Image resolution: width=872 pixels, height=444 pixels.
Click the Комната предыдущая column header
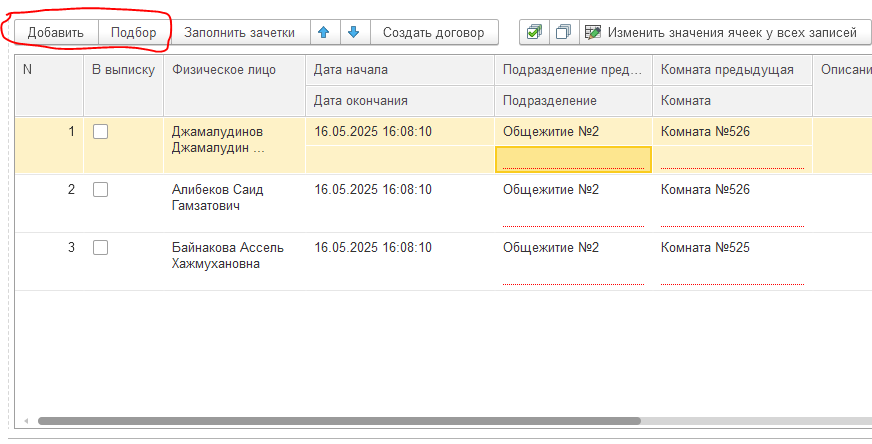click(732, 70)
